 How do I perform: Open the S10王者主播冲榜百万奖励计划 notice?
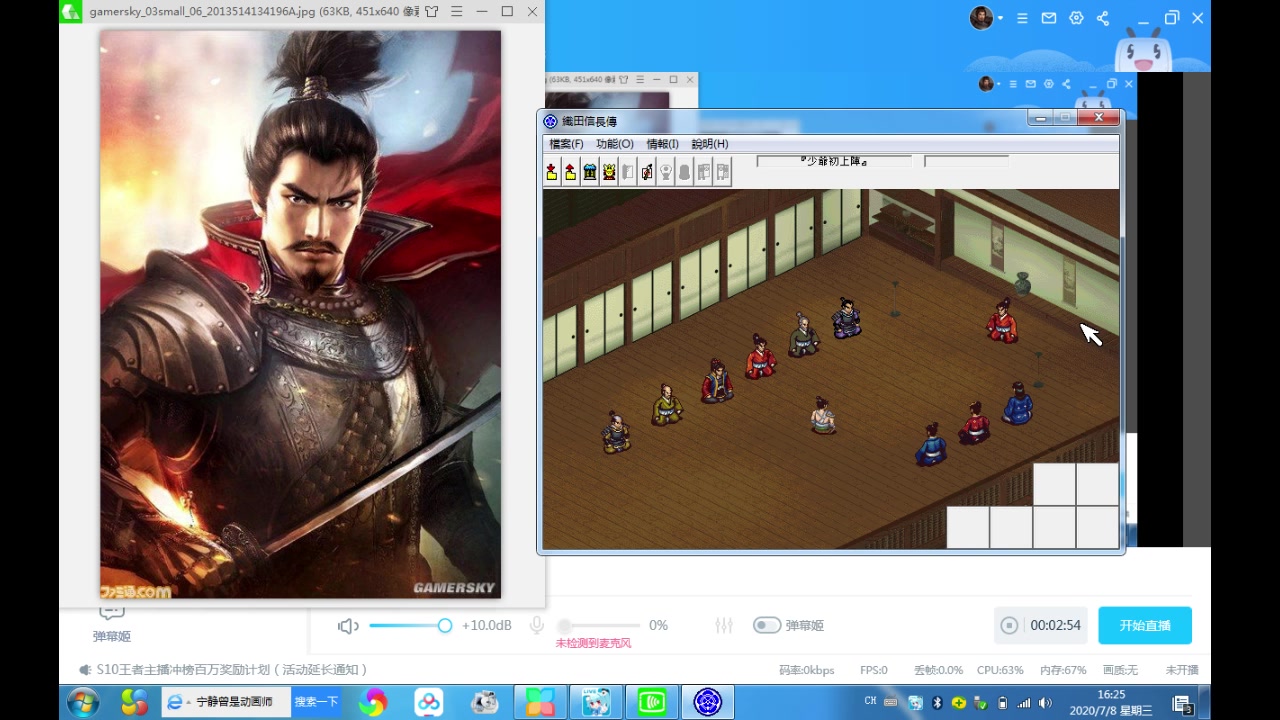(232, 670)
